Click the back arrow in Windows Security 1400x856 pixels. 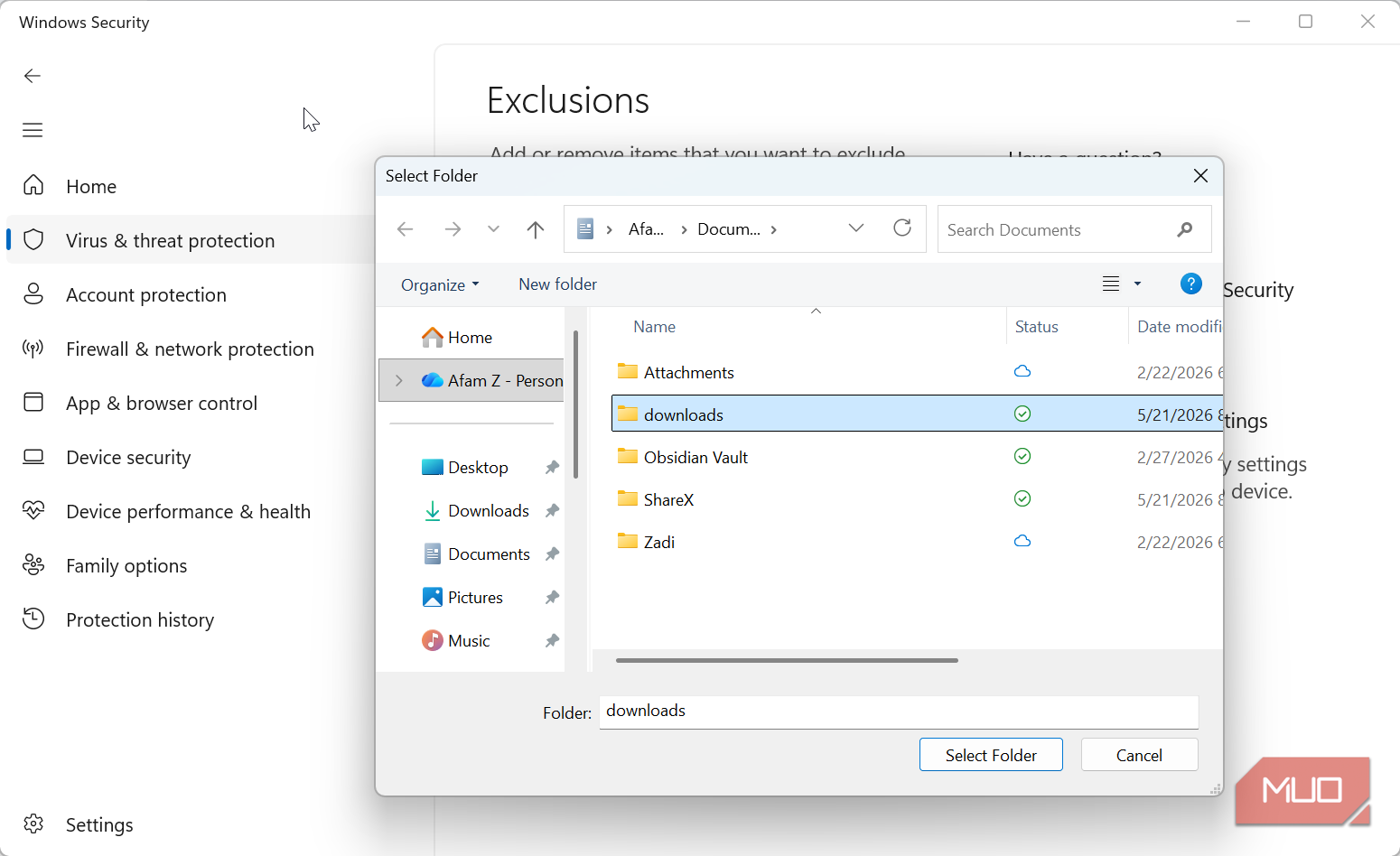point(33,76)
